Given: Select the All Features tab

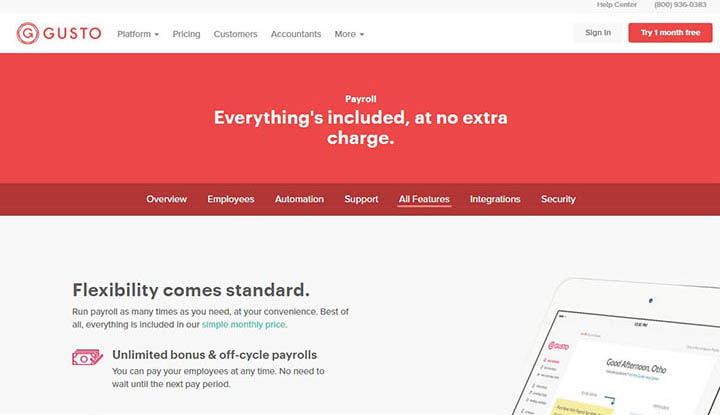Looking at the screenshot, I should (424, 199).
